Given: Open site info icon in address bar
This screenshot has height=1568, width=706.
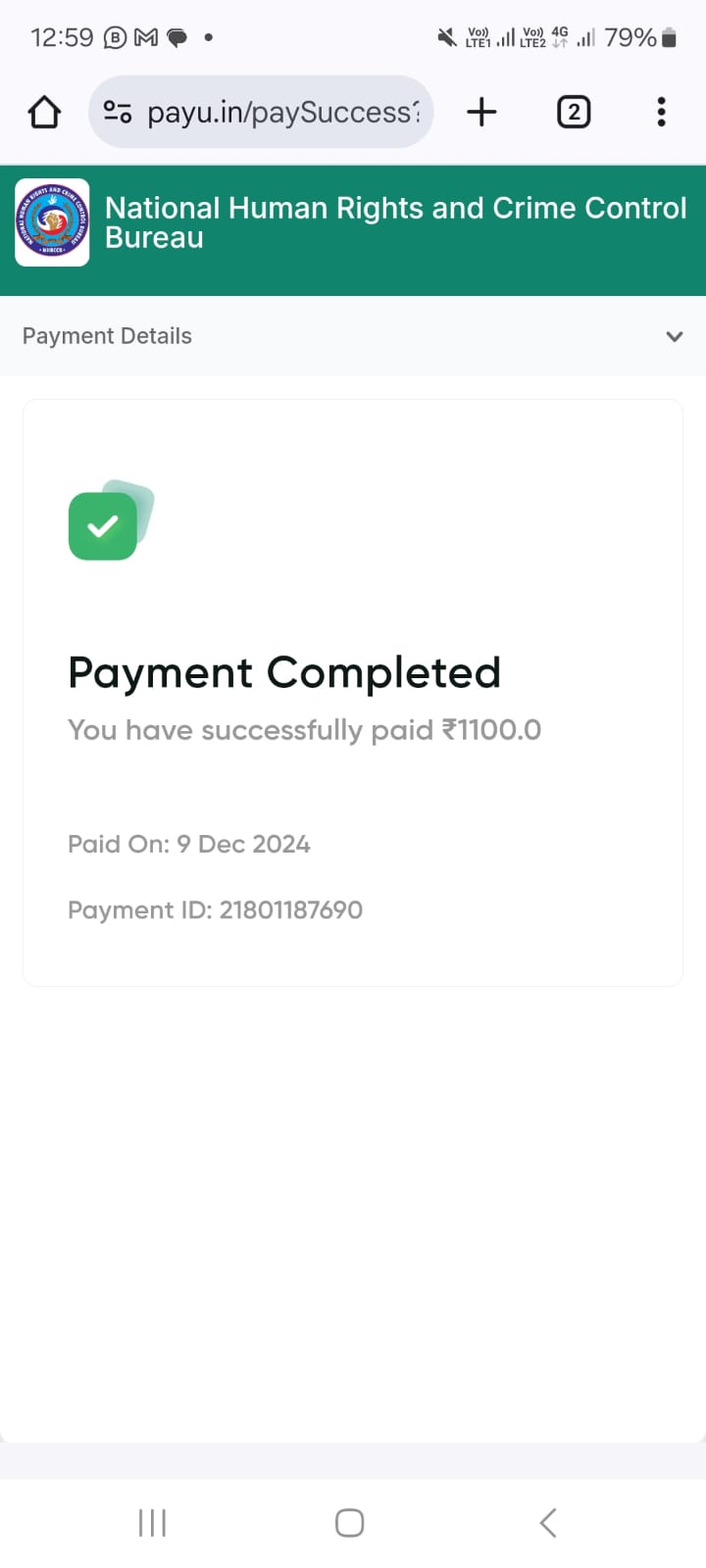Looking at the screenshot, I should click(118, 113).
